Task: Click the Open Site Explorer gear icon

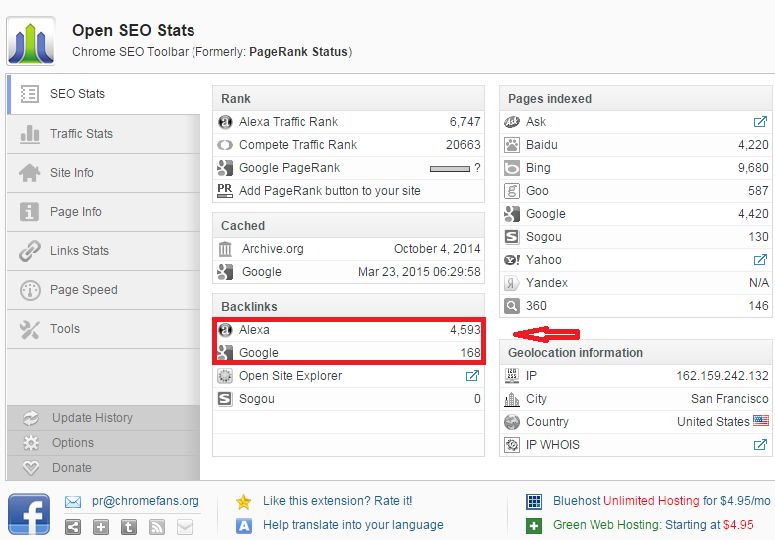Action: click(225, 376)
